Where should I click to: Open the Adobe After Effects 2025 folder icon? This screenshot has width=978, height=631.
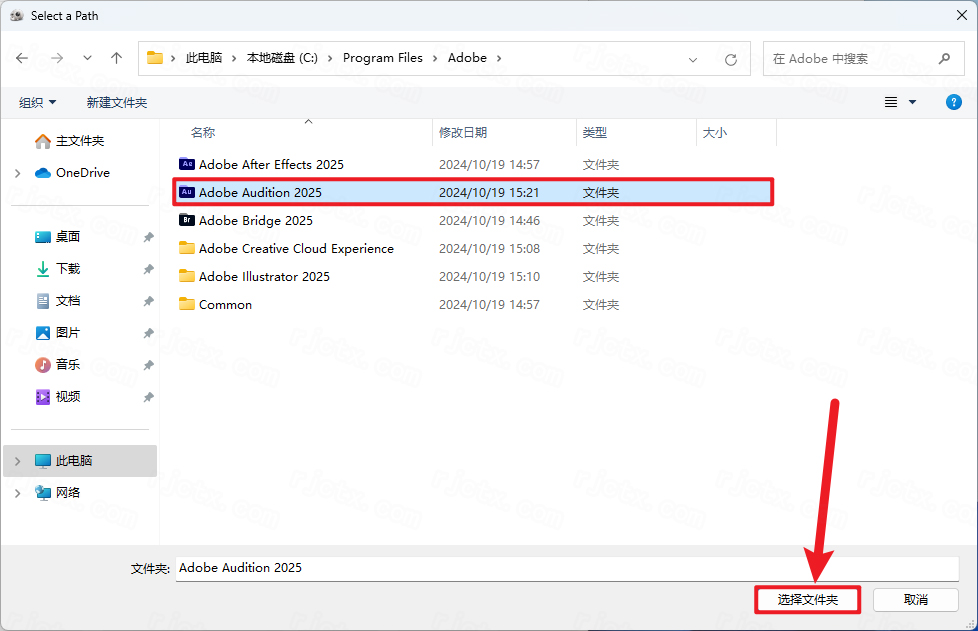(x=187, y=164)
